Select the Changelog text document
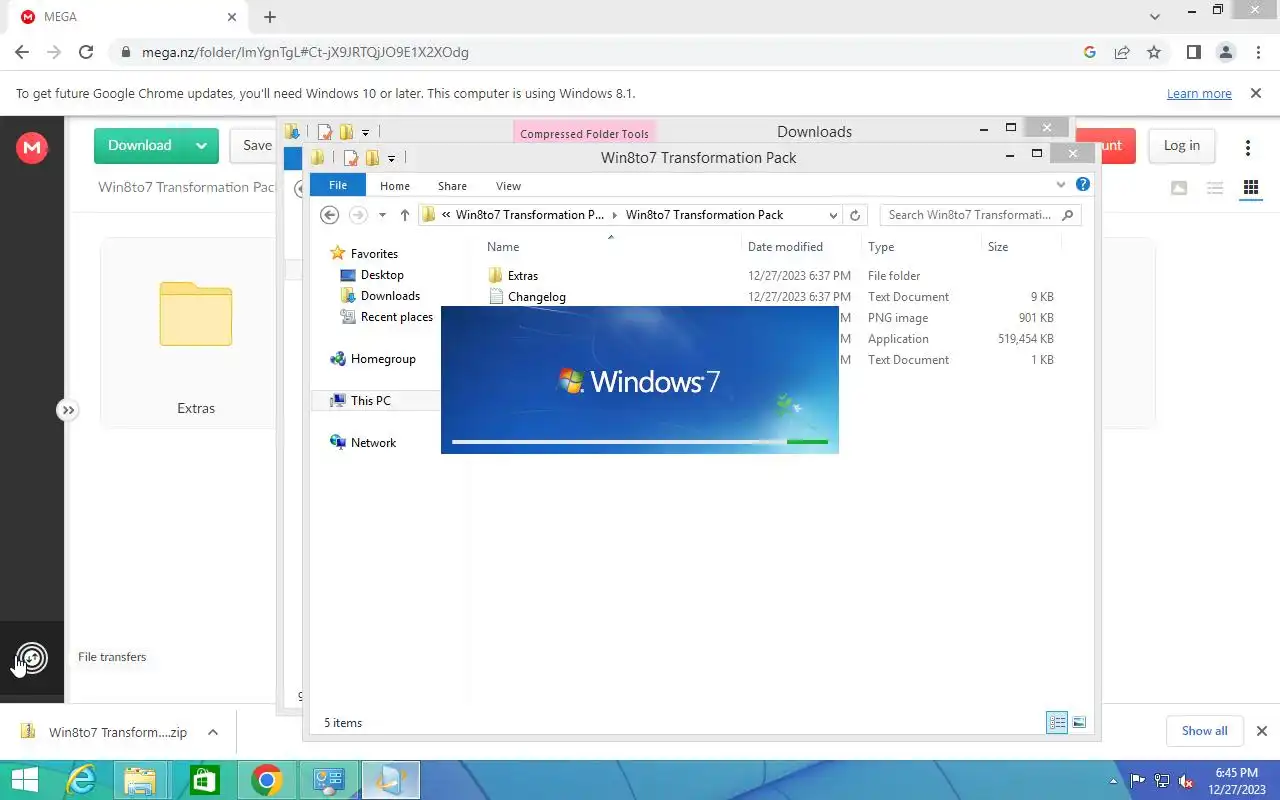The image size is (1280, 800). (770, 297)
